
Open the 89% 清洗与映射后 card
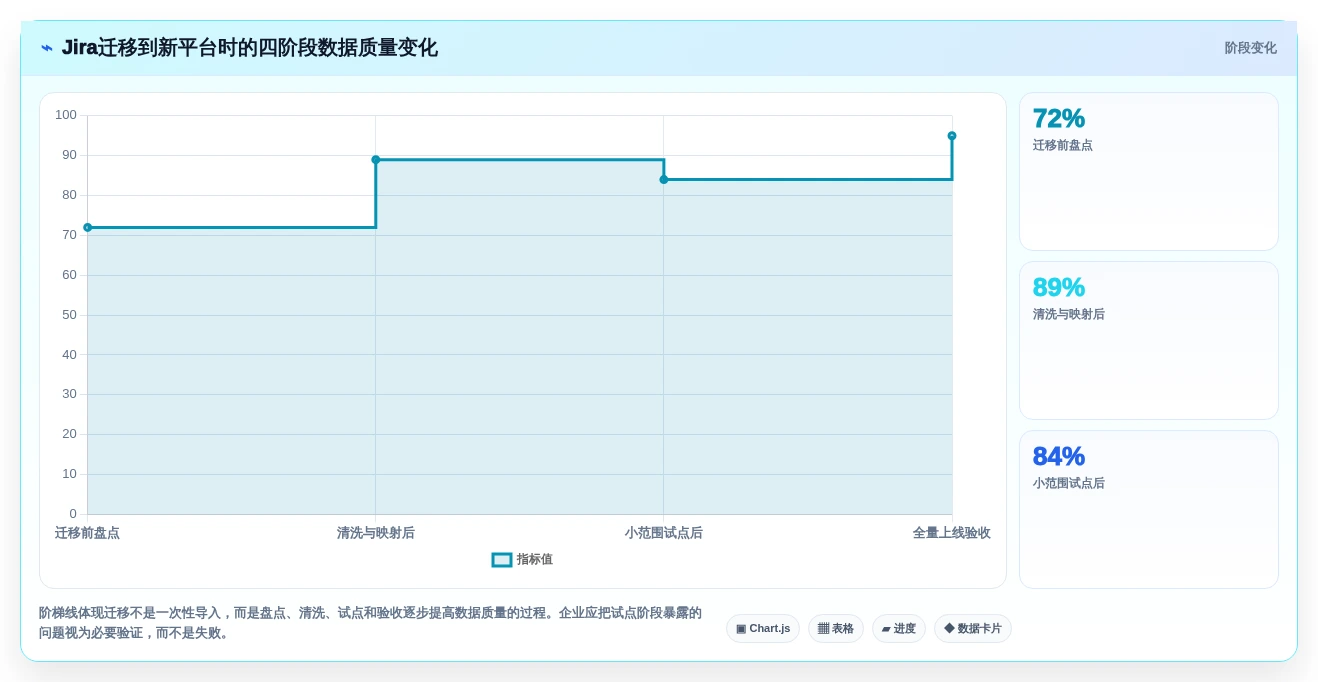tap(1149, 340)
